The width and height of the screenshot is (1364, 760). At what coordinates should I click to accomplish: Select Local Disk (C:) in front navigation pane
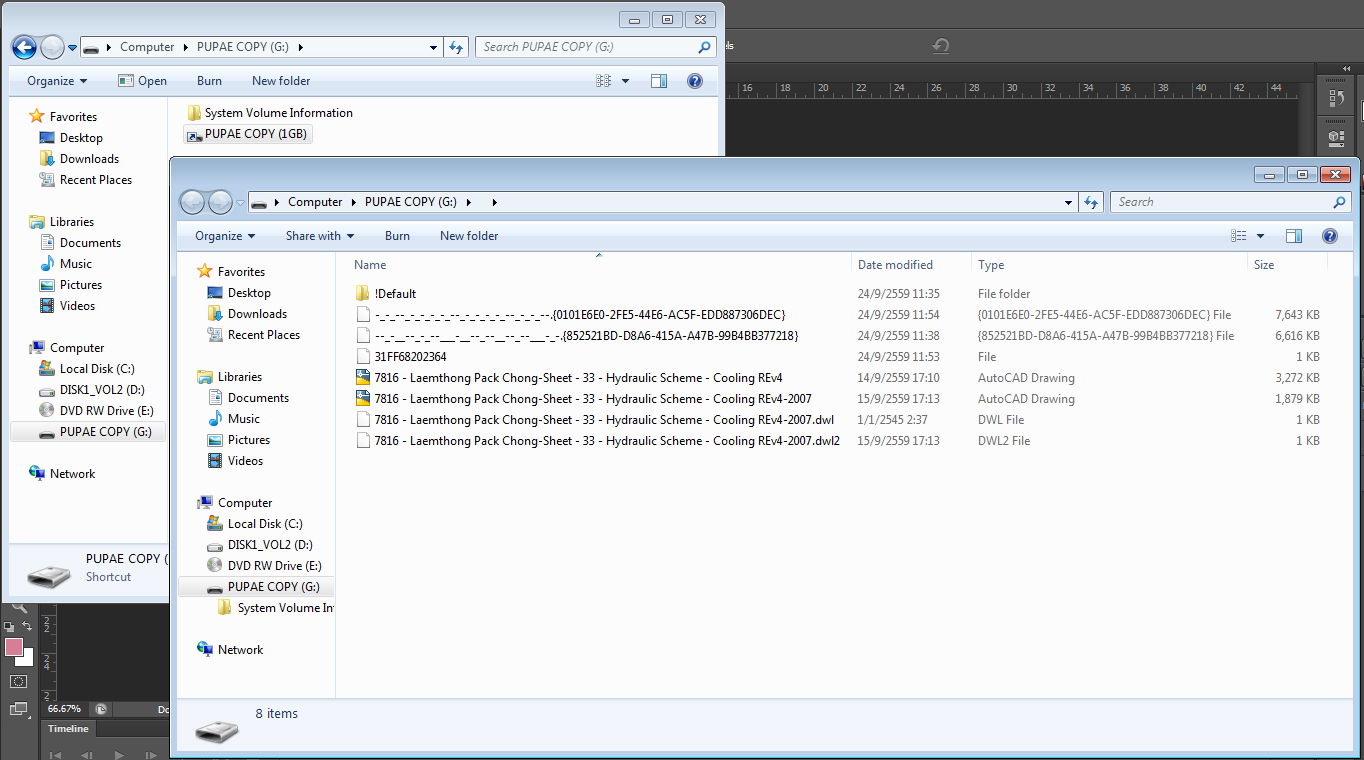[264, 524]
